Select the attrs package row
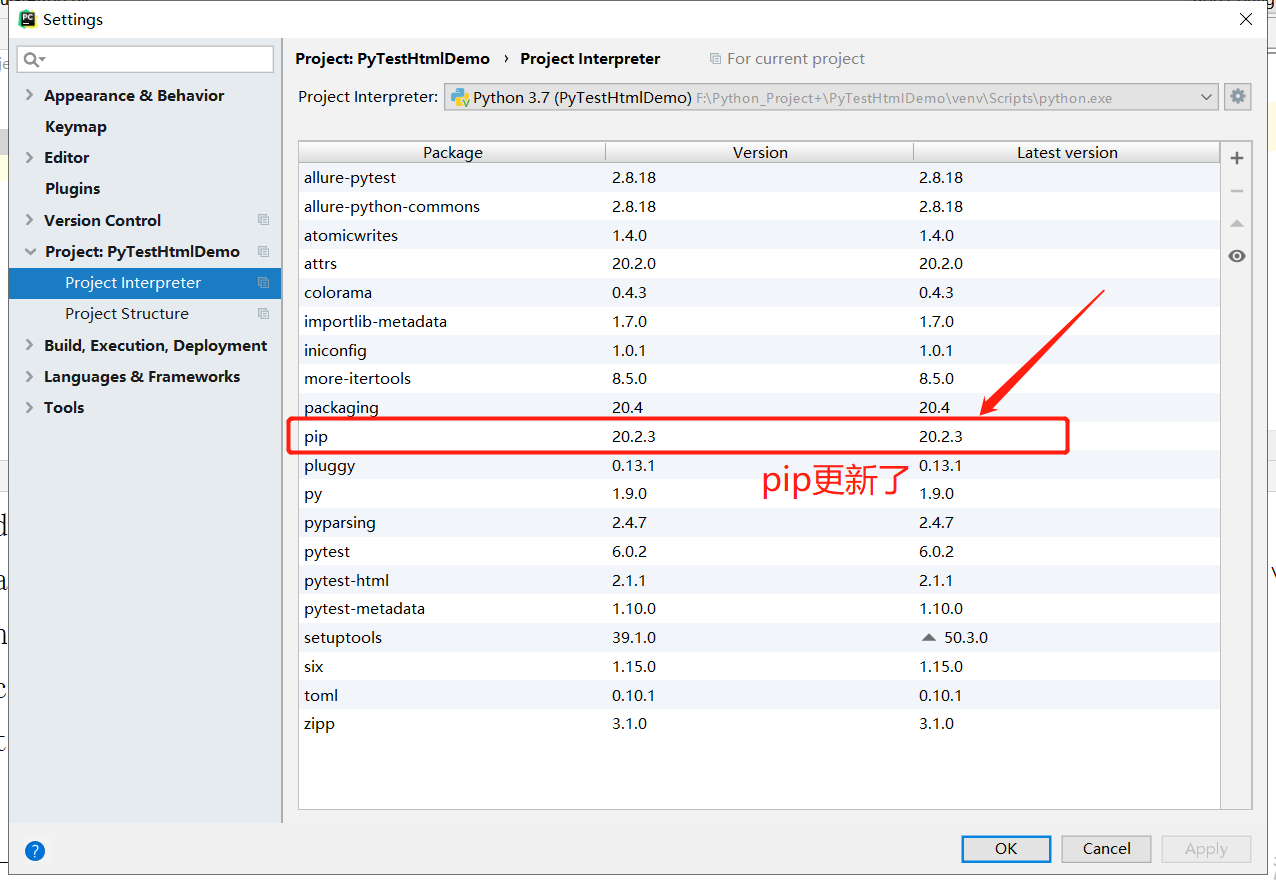Screen dimensions: 1276x883 [x=759, y=264]
